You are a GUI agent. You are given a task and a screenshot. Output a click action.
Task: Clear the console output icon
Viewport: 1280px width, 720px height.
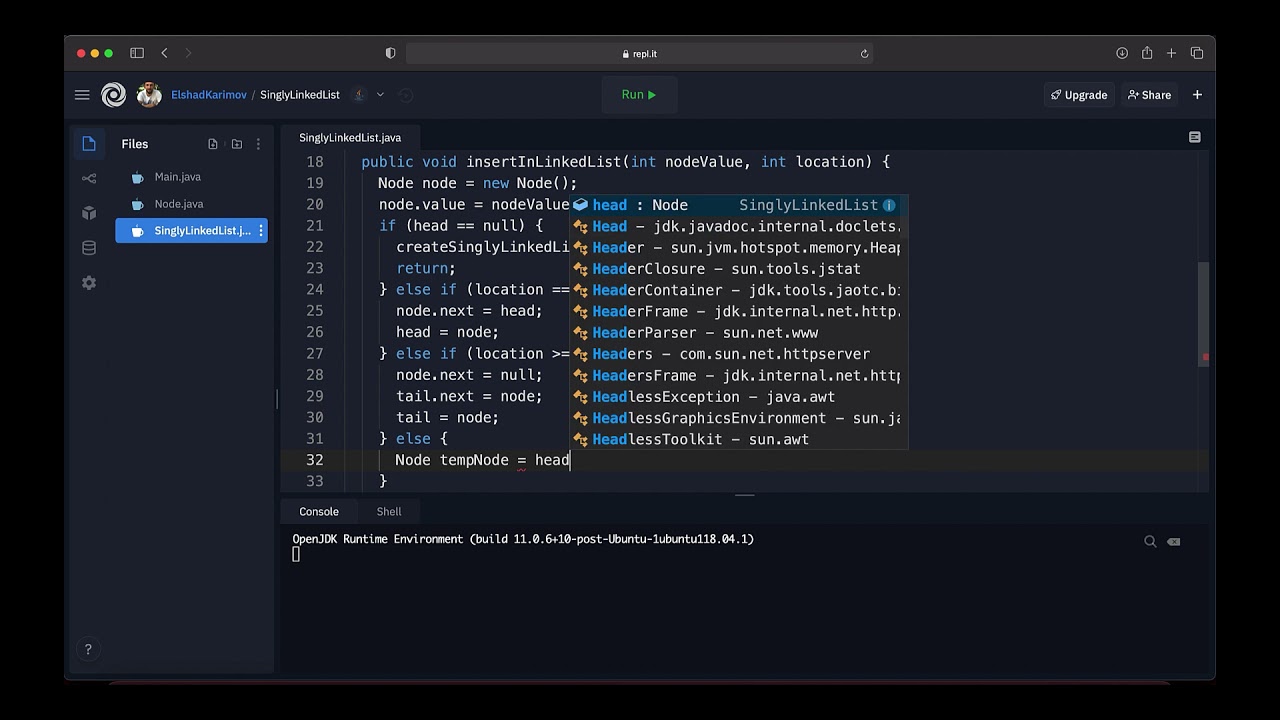(x=1174, y=541)
